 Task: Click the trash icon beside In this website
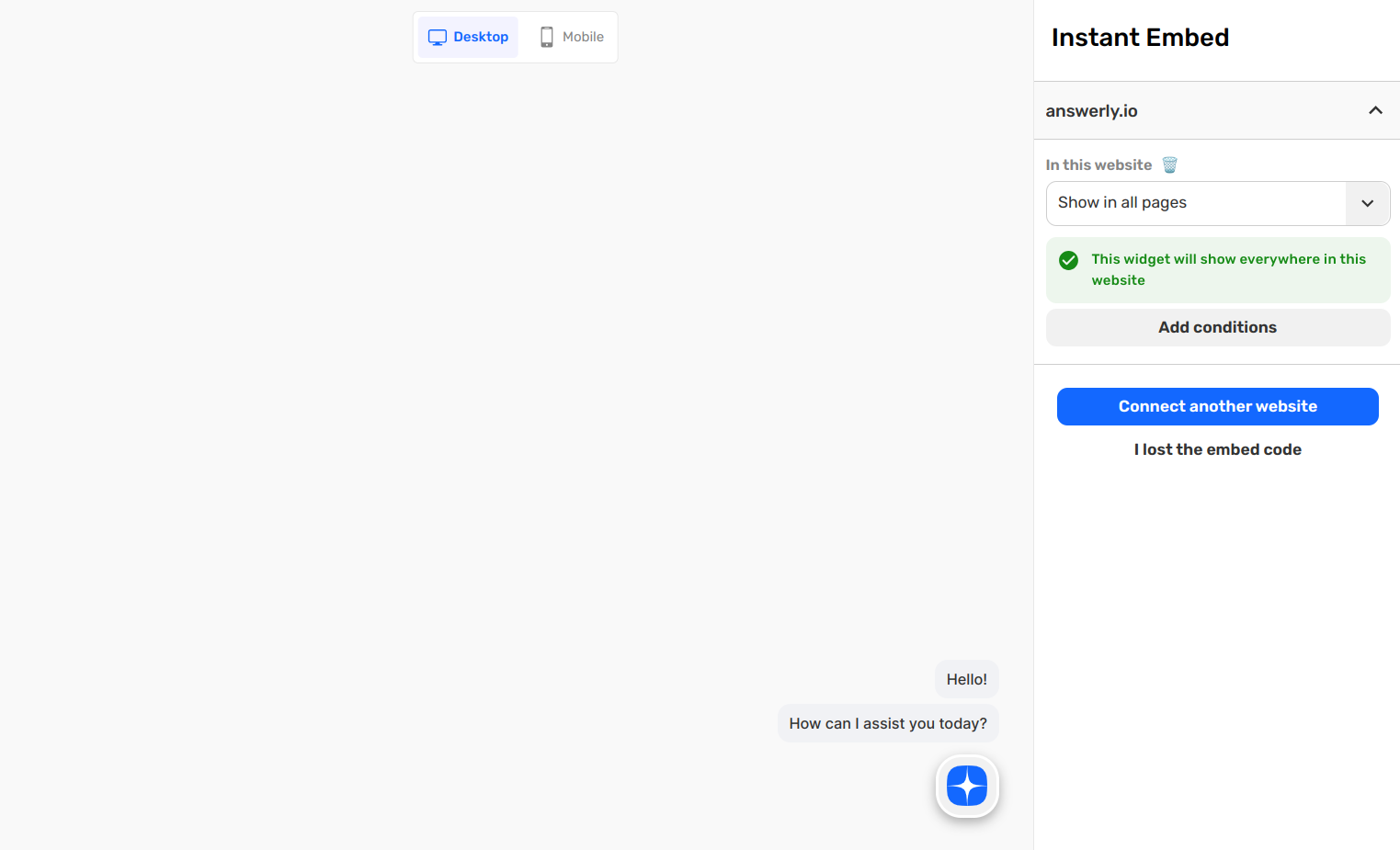(x=1169, y=165)
